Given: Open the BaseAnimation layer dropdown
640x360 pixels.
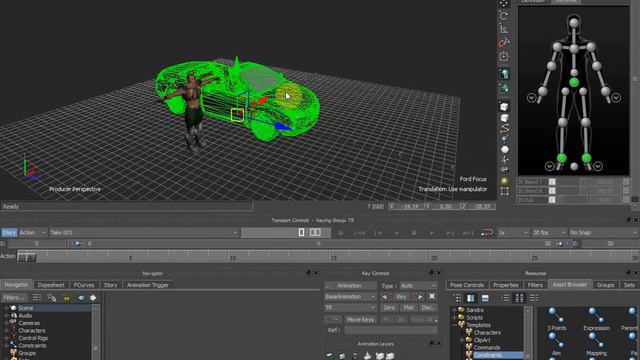Looking at the screenshot, I should (350, 297).
